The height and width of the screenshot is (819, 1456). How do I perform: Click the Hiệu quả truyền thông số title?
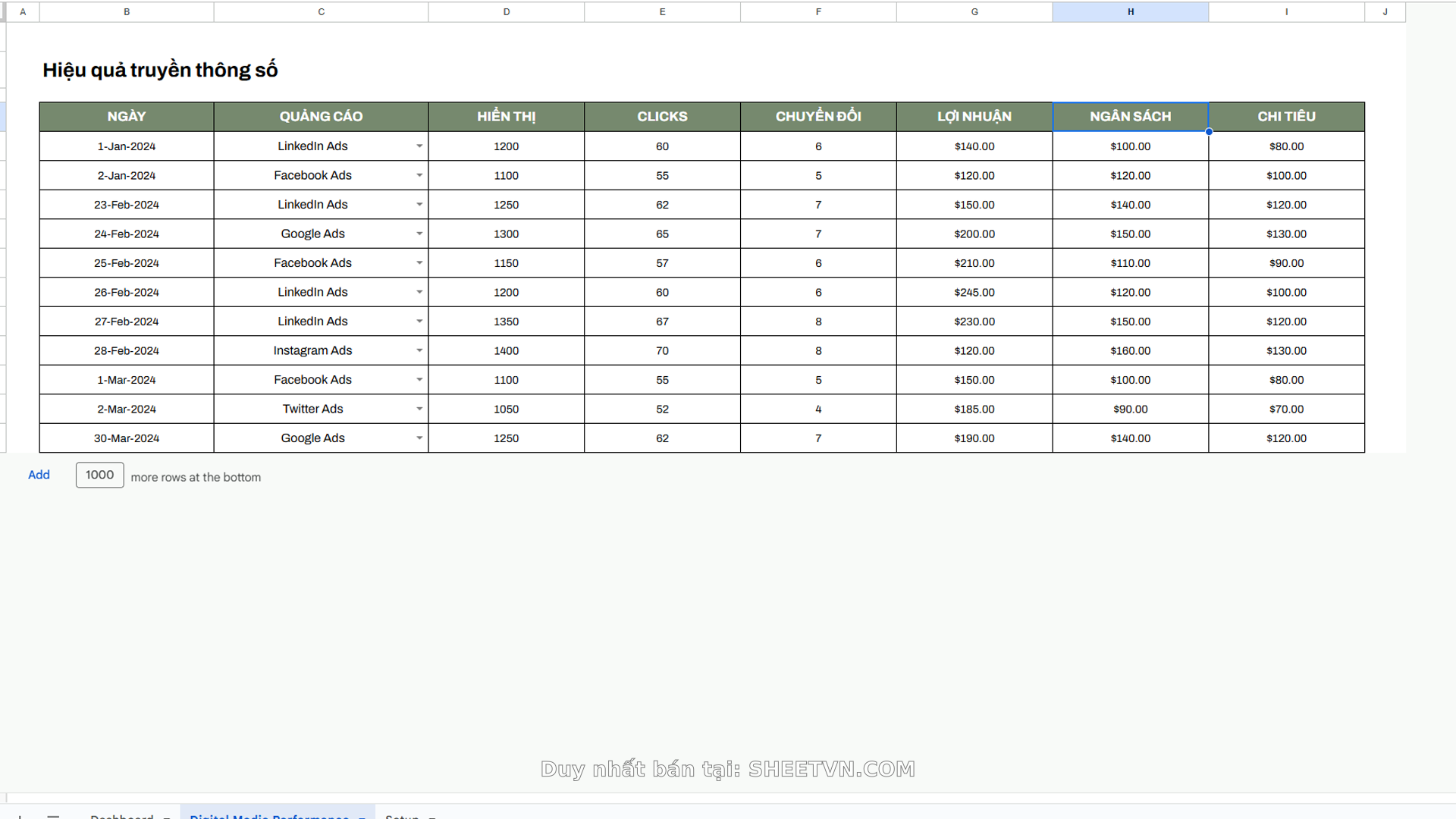click(x=160, y=70)
